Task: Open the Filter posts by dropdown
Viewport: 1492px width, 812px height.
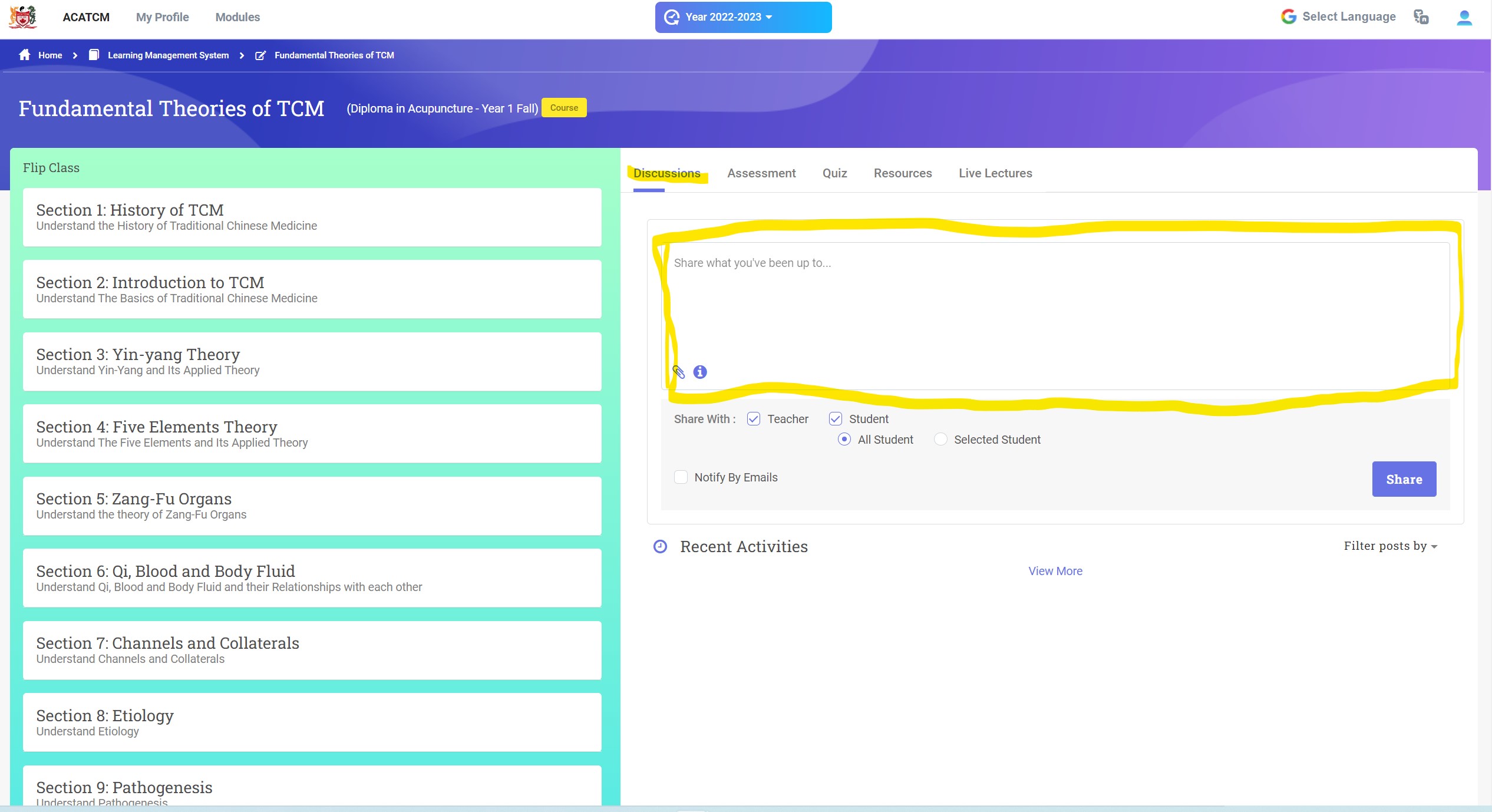Action: click(1390, 546)
